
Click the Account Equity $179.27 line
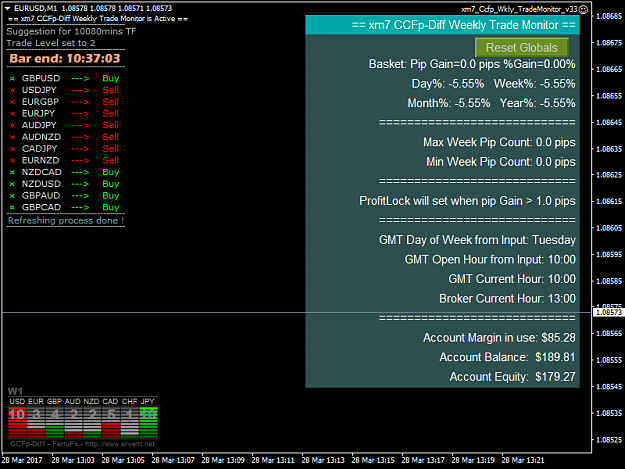(513, 377)
